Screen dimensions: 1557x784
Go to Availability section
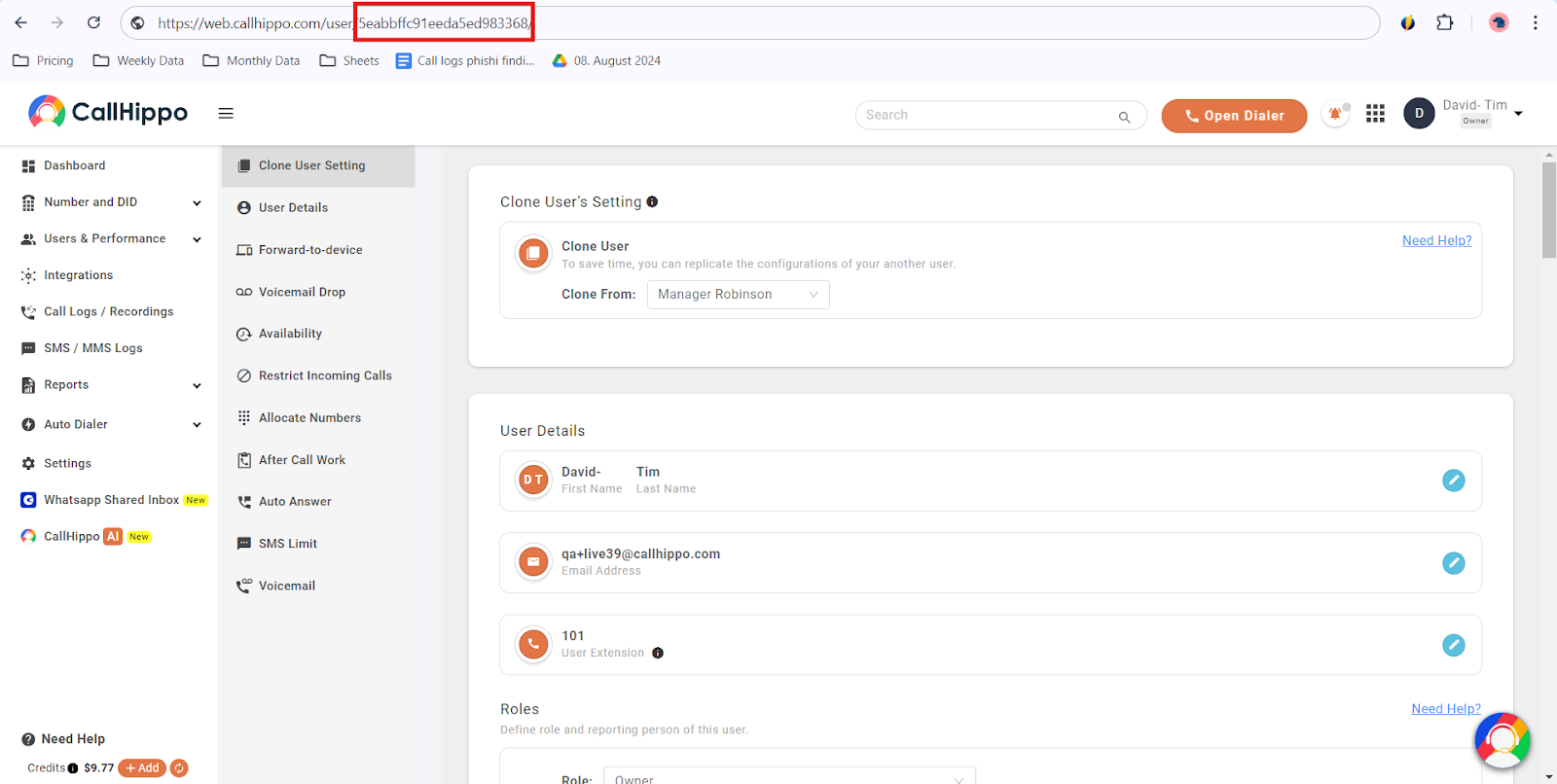pyautogui.click(x=290, y=334)
